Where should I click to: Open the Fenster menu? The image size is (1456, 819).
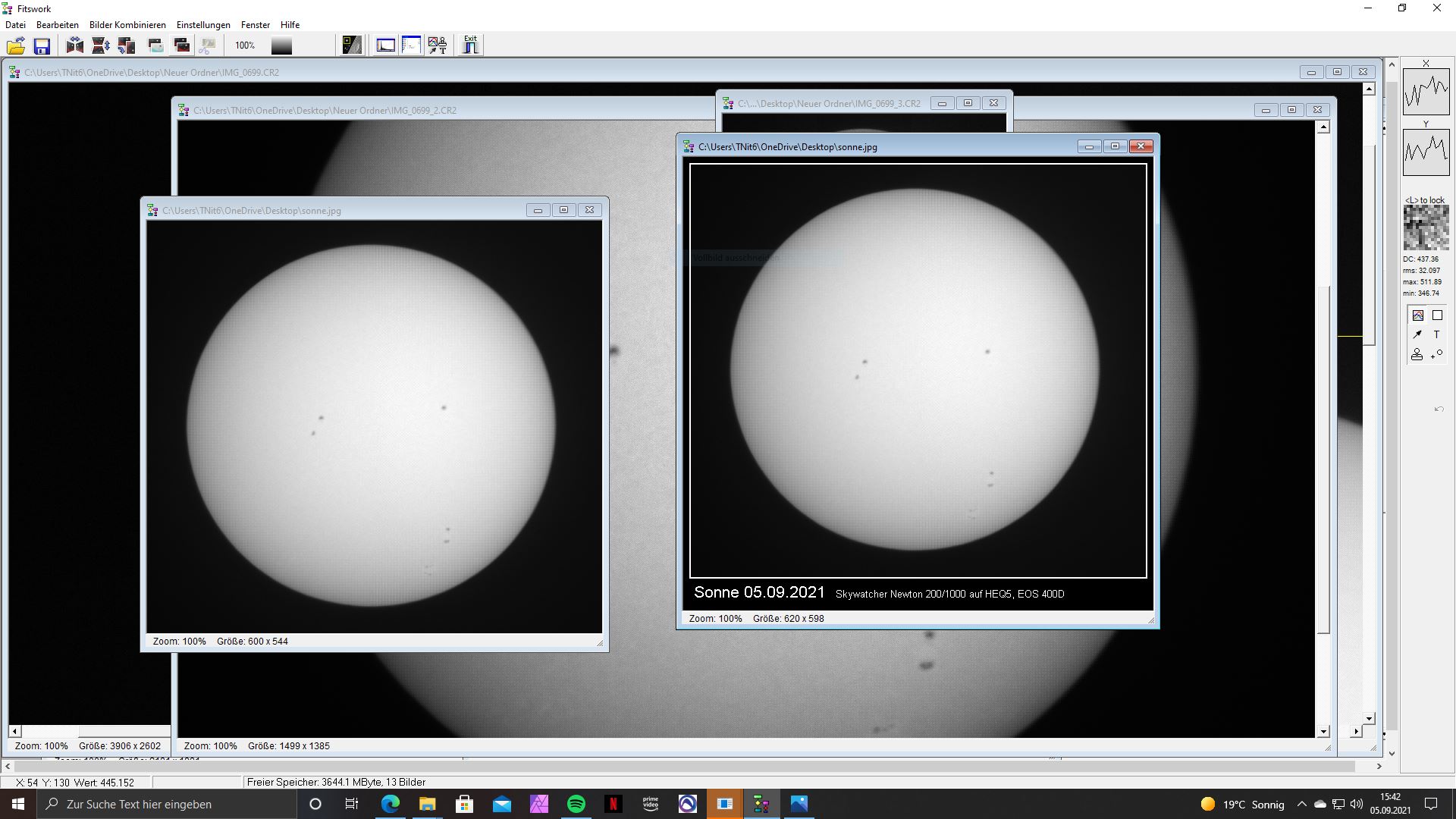pyautogui.click(x=255, y=25)
